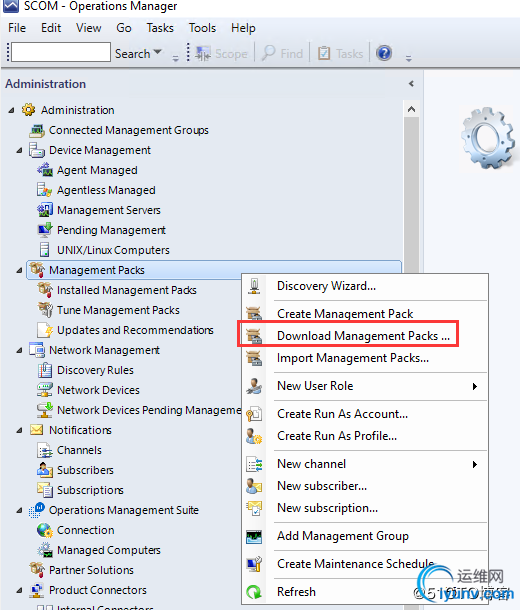Click the Network Devices icon
520x610 pixels.
point(45,390)
